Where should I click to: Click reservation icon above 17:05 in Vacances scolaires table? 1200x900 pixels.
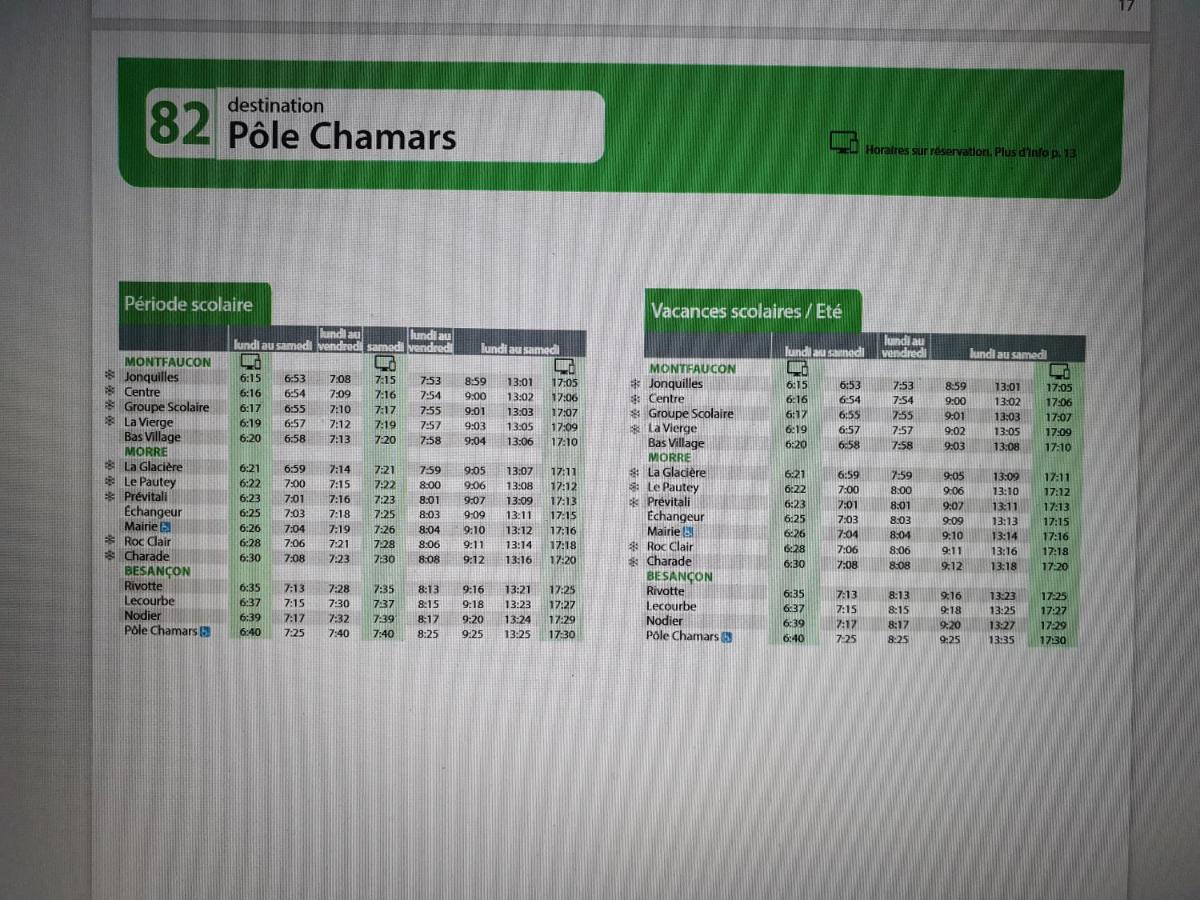[1059, 372]
